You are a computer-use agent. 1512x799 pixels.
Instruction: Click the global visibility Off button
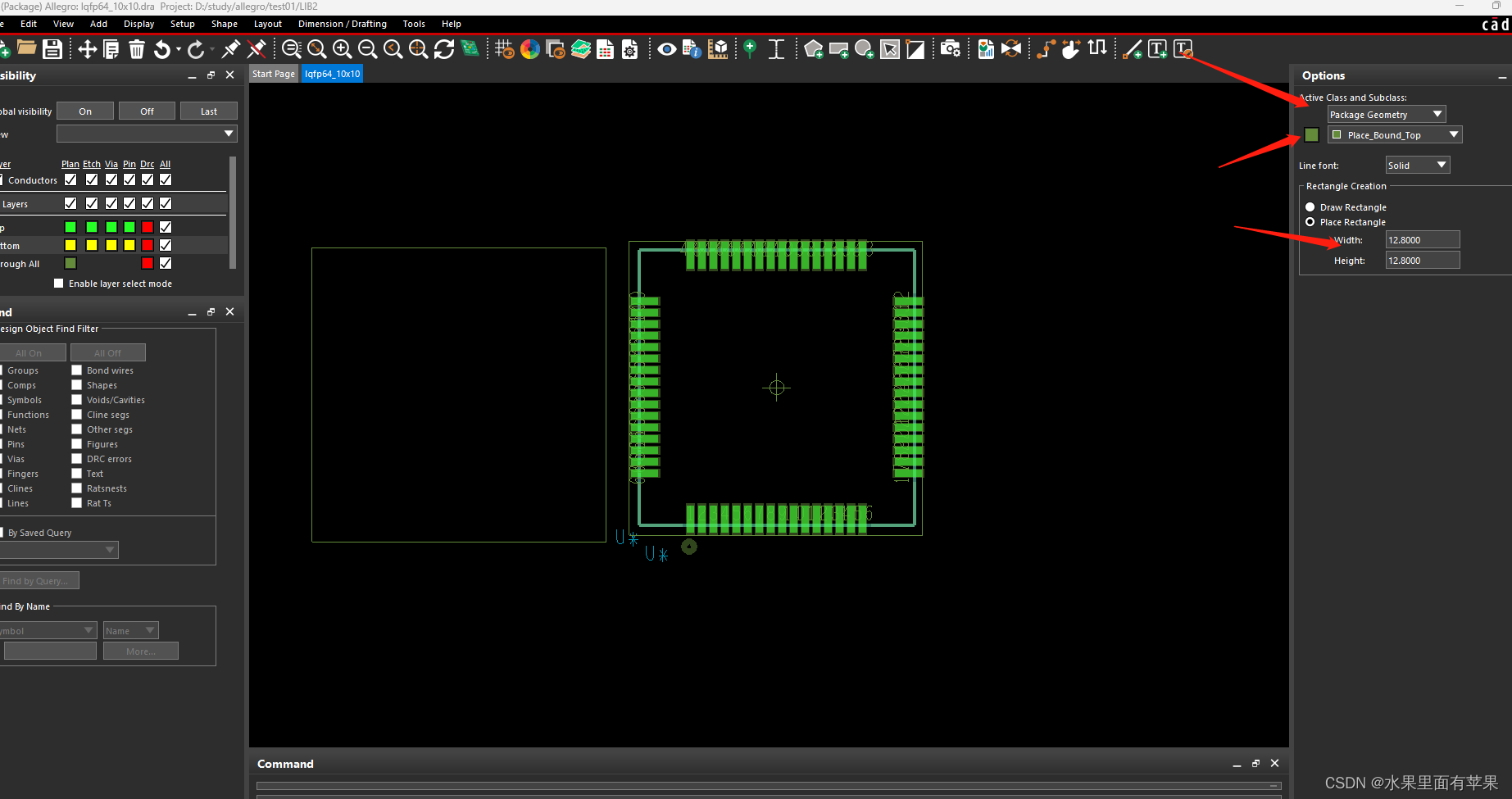tap(147, 111)
